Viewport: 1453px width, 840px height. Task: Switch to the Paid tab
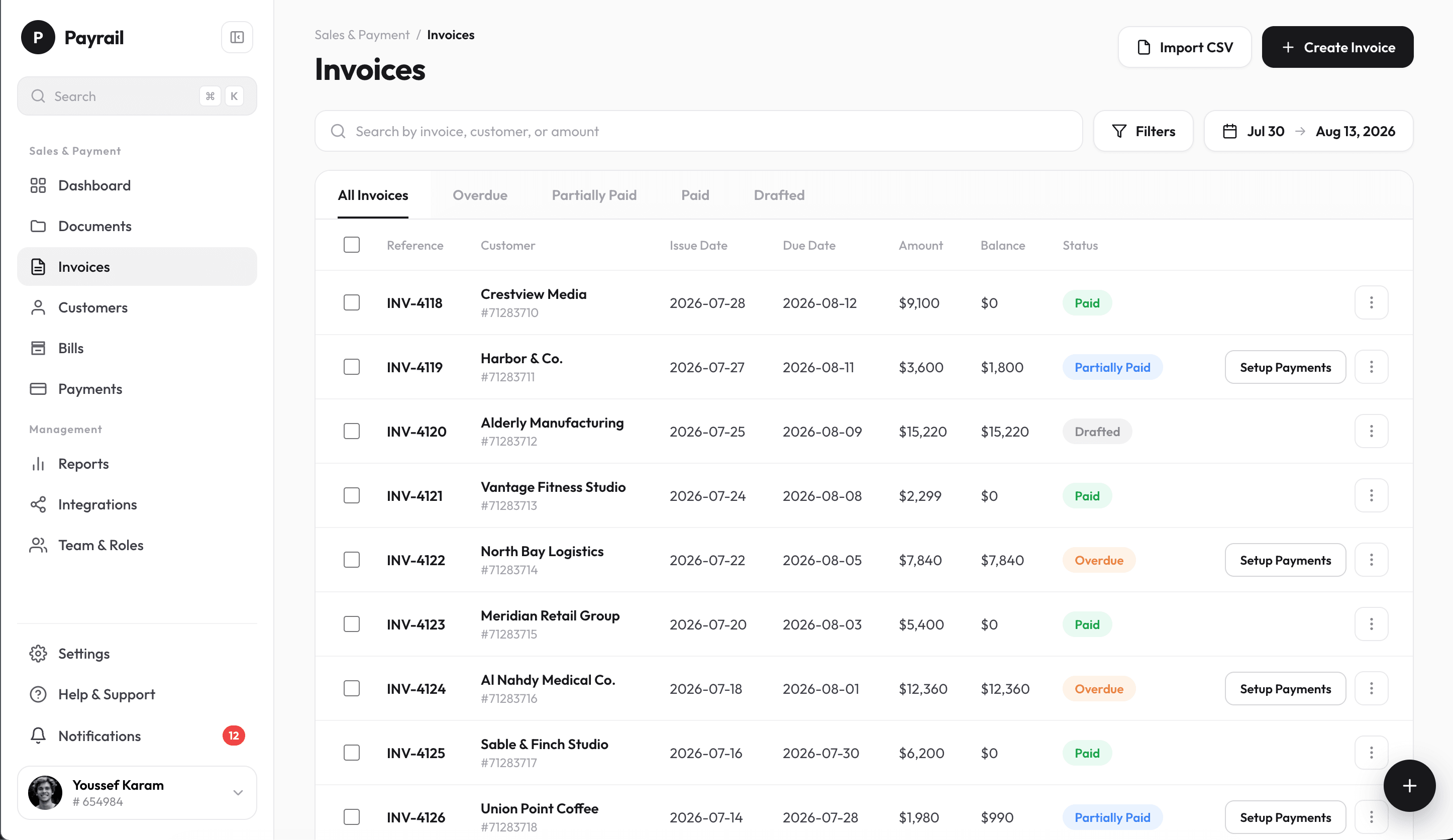[x=695, y=195]
